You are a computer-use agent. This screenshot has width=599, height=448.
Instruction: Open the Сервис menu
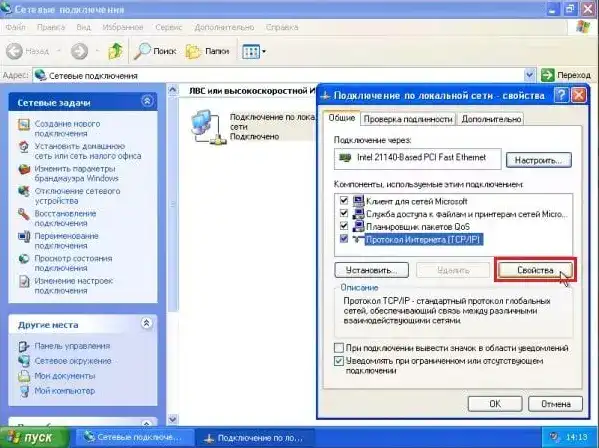tap(168, 27)
